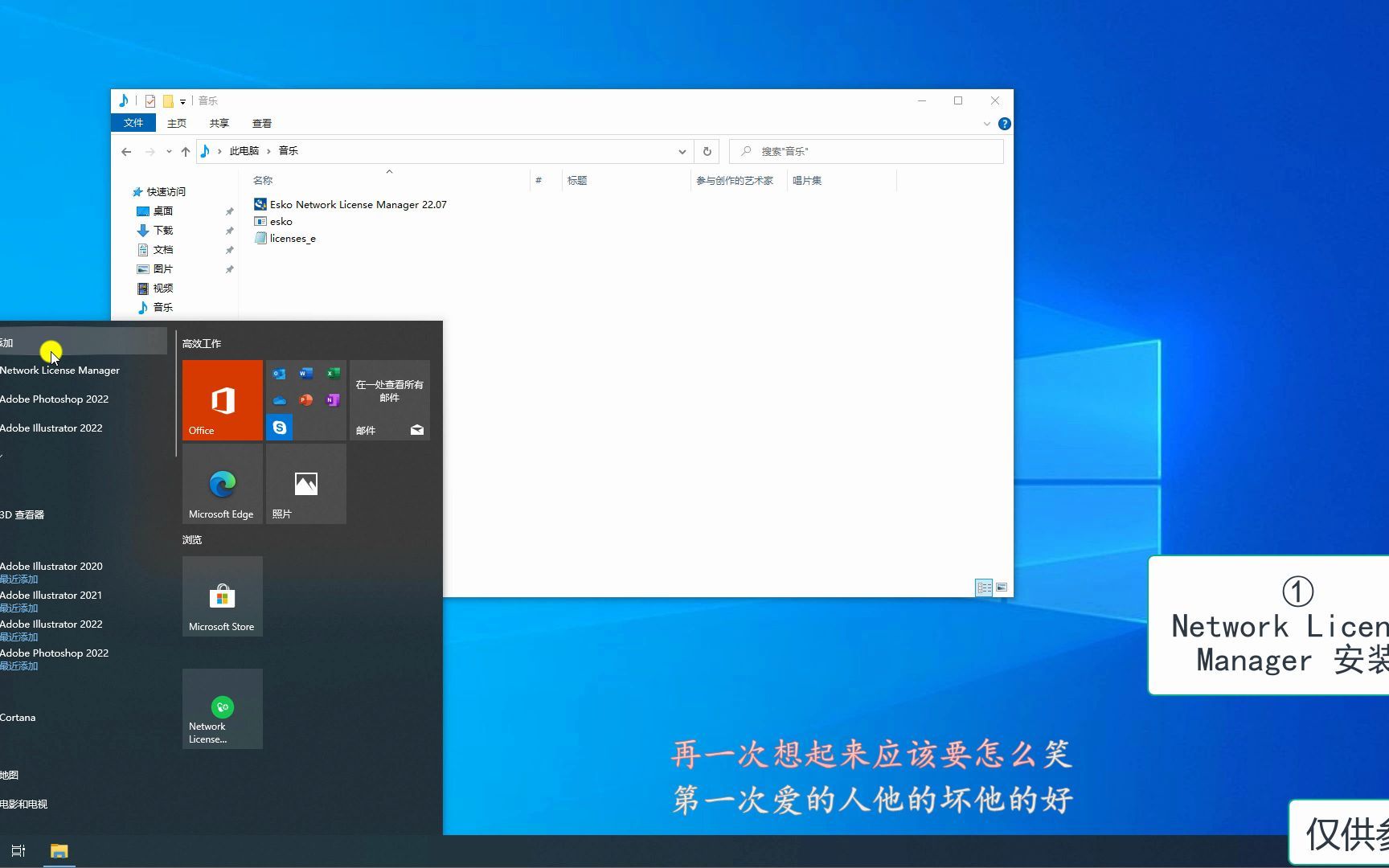Click the File Explorer taskbar icon

pos(59,851)
